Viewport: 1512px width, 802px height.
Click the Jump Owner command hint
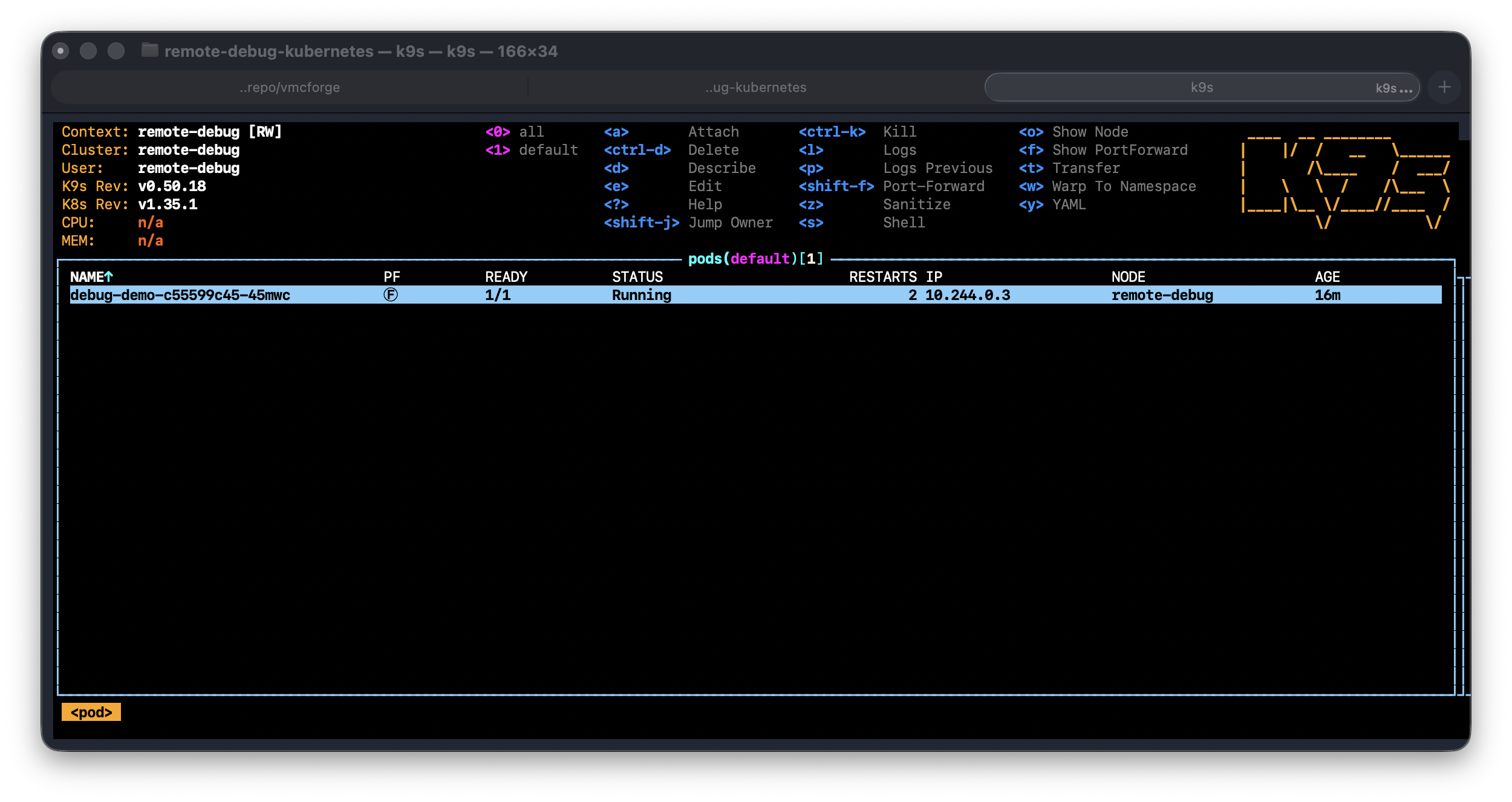(x=731, y=223)
